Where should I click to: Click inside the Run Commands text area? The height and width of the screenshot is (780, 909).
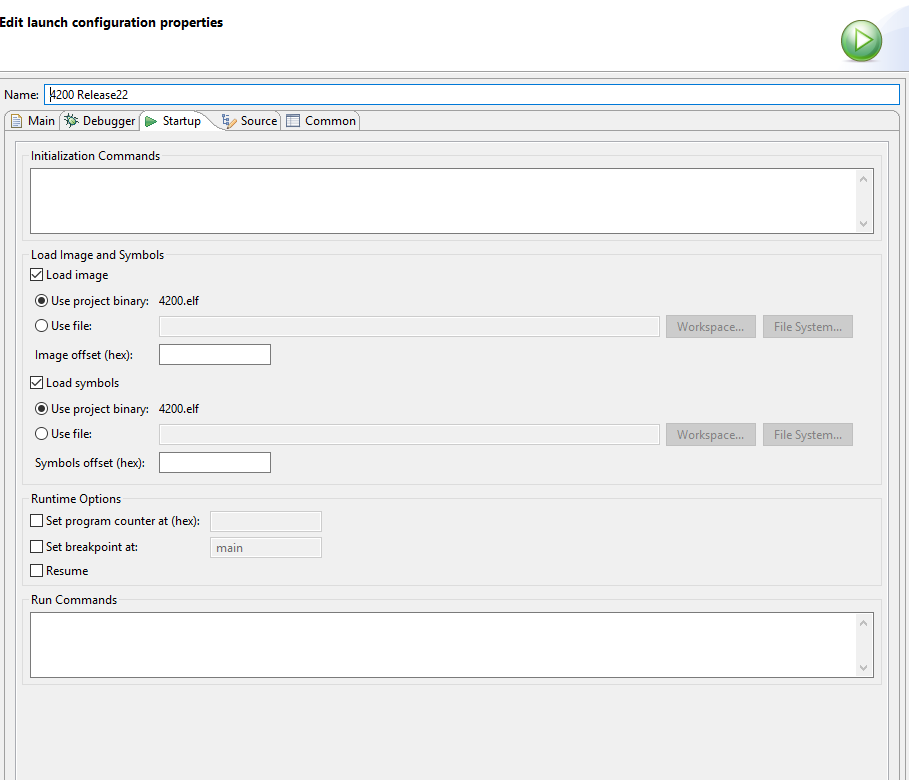coord(440,644)
